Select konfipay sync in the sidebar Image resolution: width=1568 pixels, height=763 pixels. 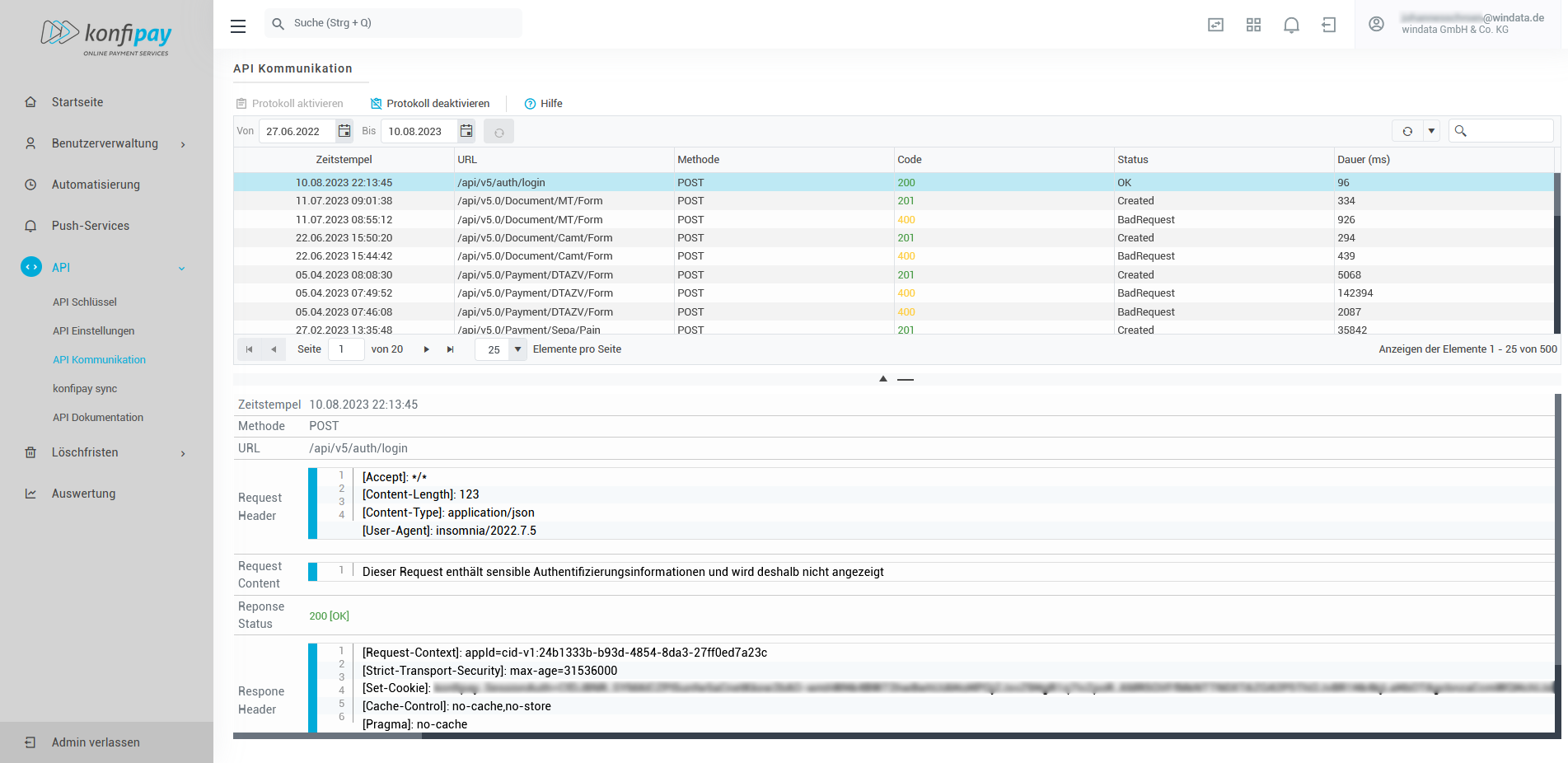click(x=85, y=389)
